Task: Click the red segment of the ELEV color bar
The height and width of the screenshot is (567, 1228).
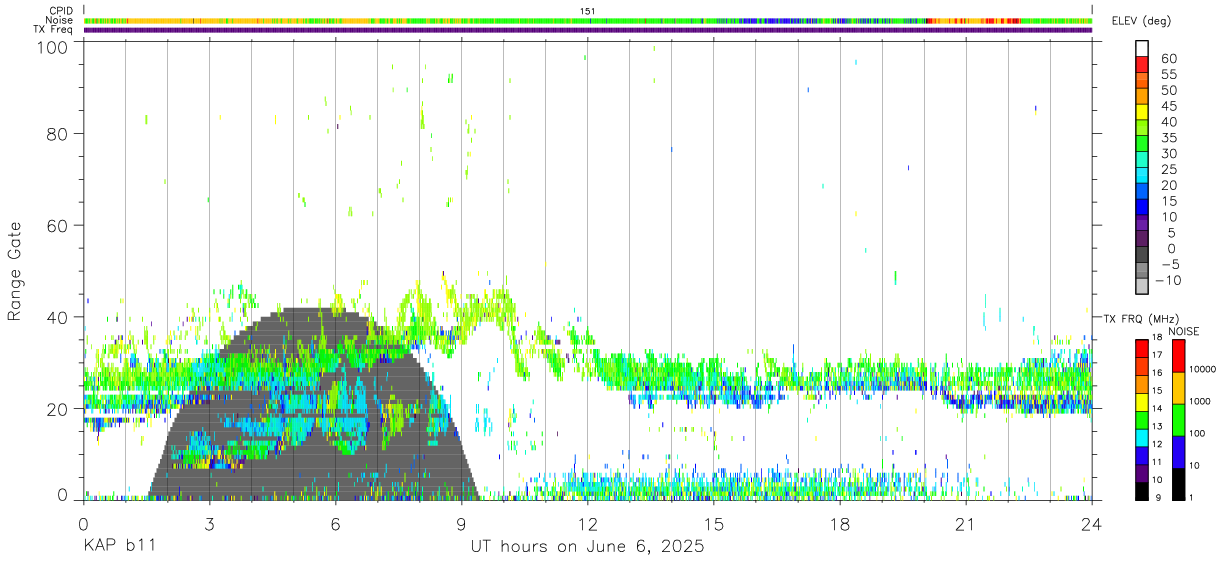Action: point(1143,64)
